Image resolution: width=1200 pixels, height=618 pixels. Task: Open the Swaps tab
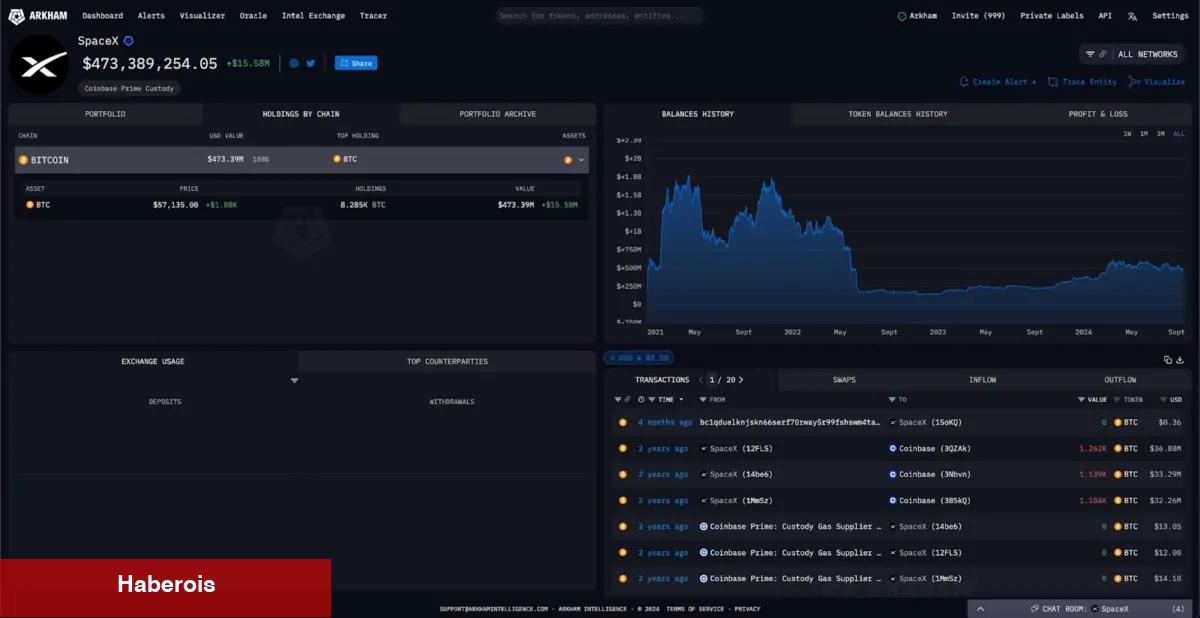844,380
